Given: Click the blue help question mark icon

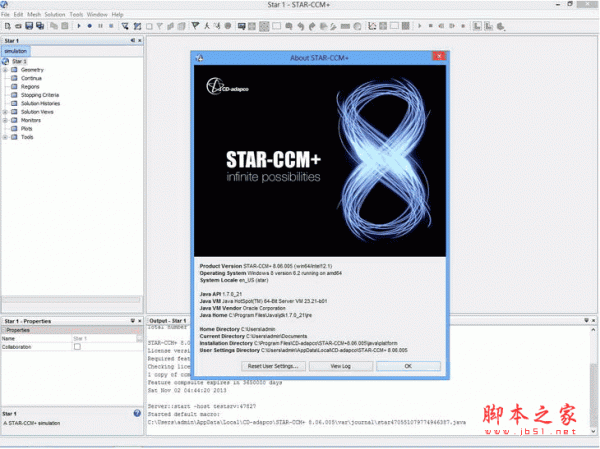Looking at the screenshot, I should 137,413.
